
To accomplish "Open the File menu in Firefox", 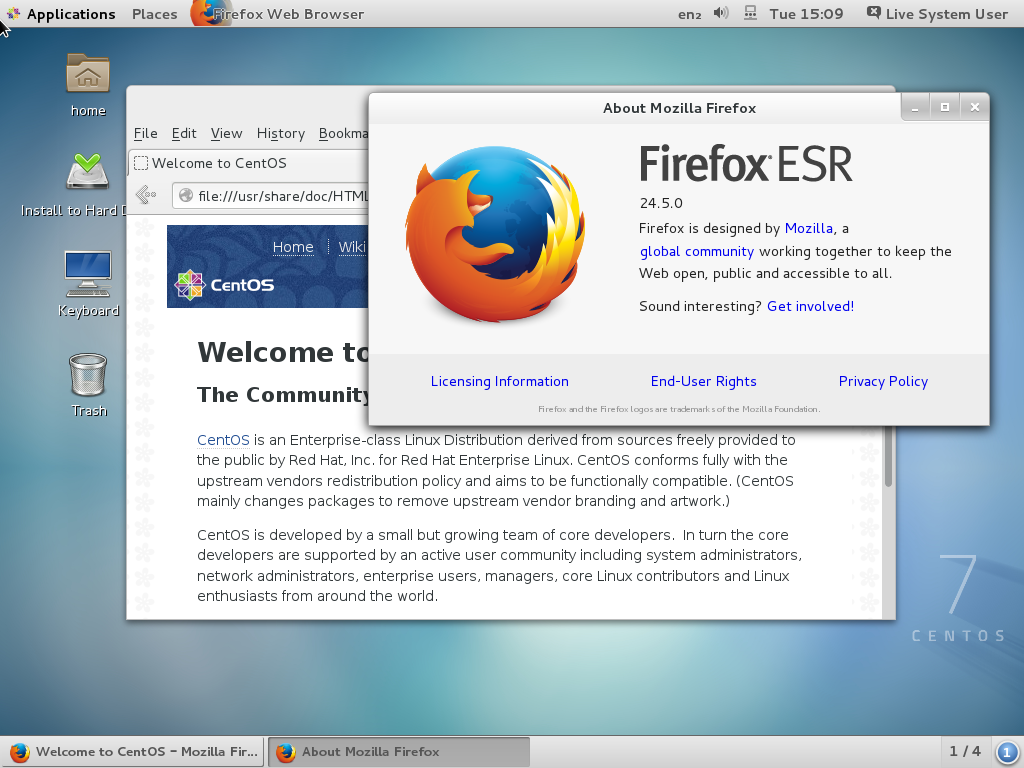I will point(145,133).
